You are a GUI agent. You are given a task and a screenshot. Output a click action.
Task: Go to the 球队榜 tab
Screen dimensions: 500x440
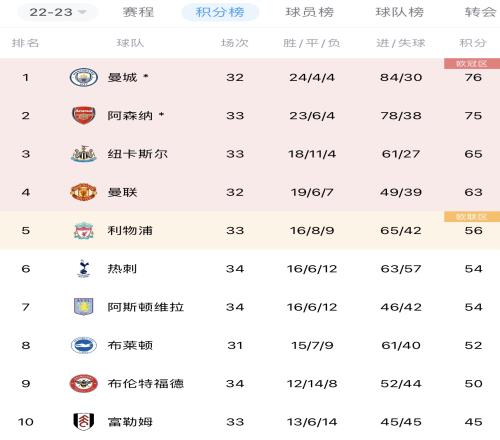pyautogui.click(x=400, y=12)
